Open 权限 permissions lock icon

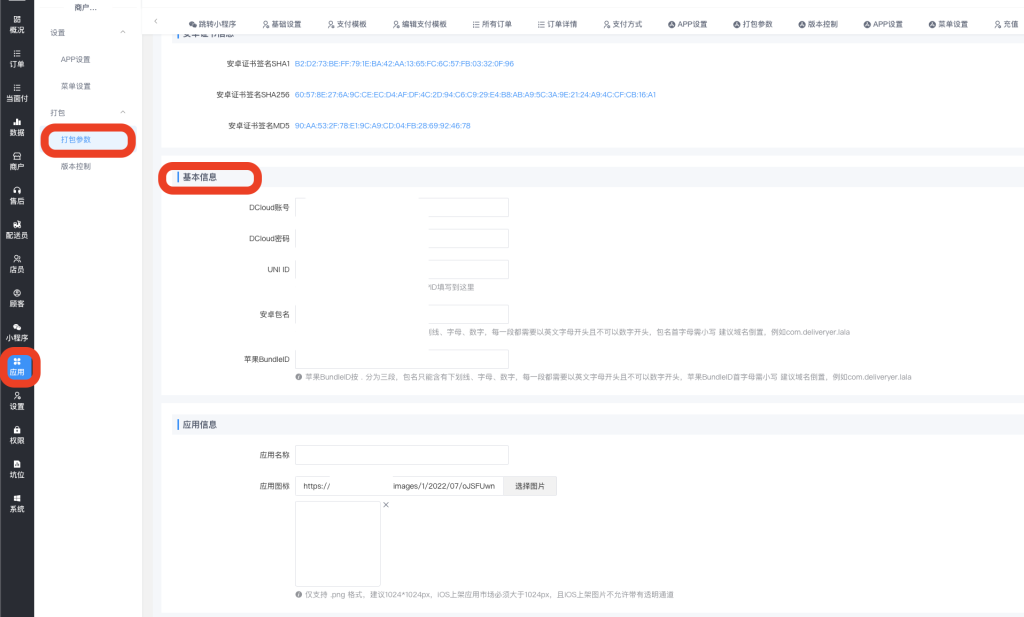point(16,434)
